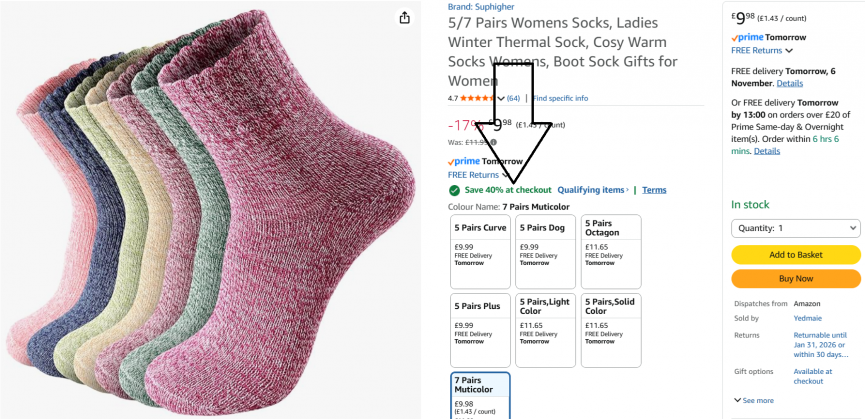Click the green checkmark coupon icon

pyautogui.click(x=454, y=190)
